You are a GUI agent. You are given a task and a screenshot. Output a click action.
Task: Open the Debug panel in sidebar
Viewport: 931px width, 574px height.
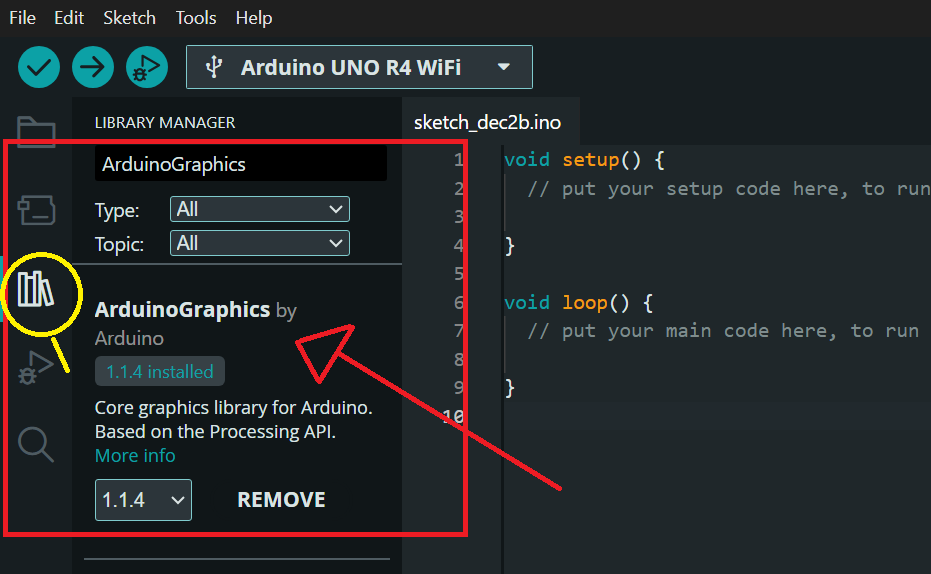pyautogui.click(x=36, y=367)
